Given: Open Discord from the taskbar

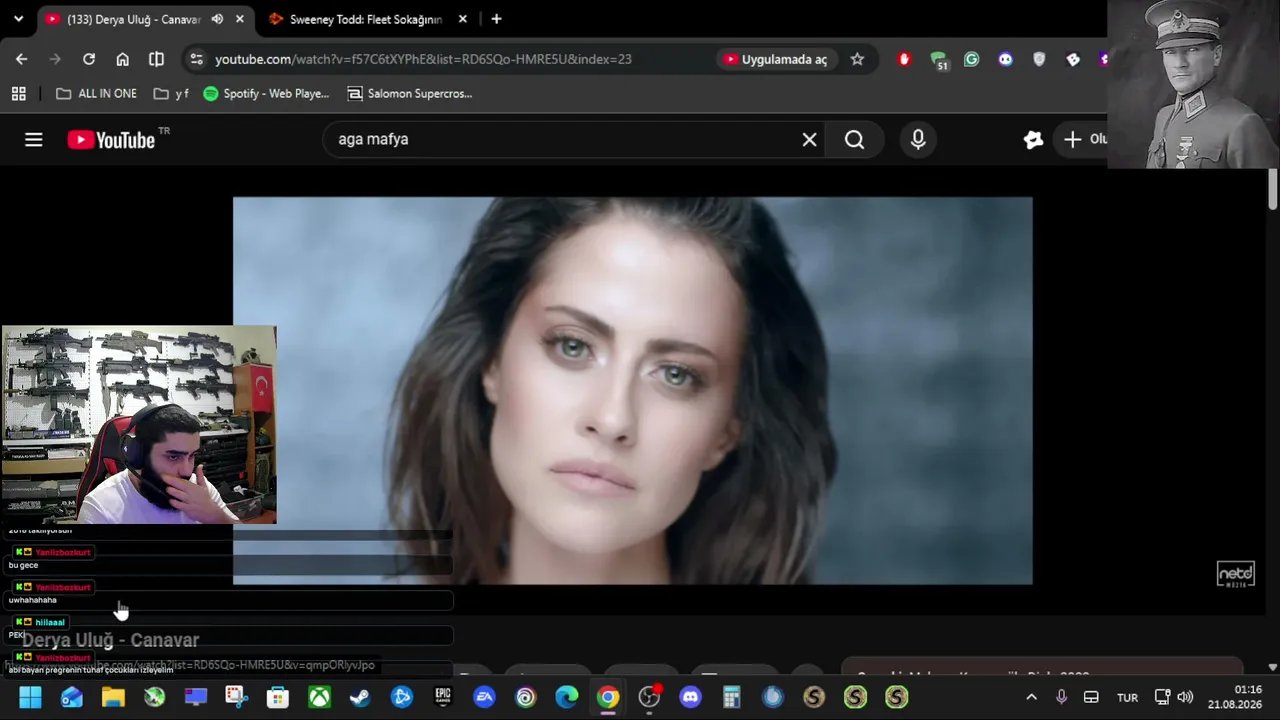Looking at the screenshot, I should (690, 697).
